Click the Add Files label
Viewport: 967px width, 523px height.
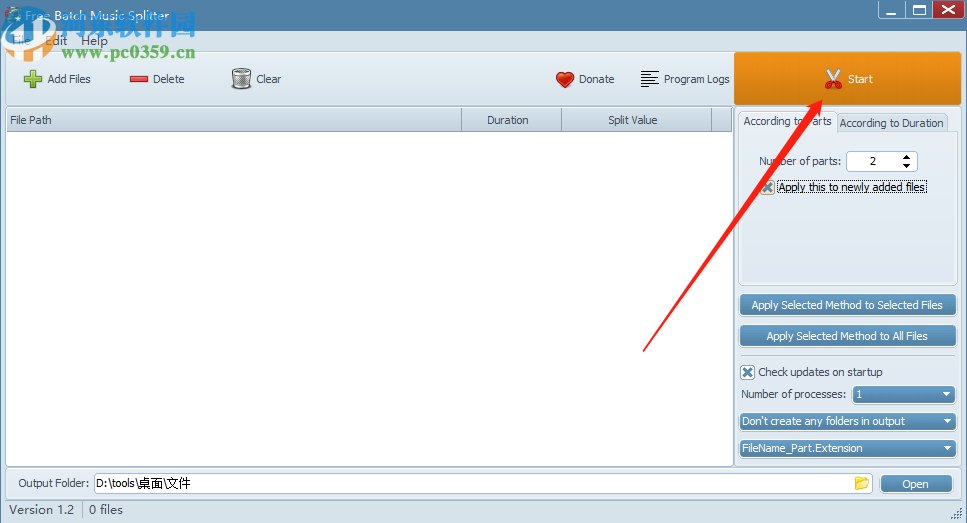tap(69, 79)
